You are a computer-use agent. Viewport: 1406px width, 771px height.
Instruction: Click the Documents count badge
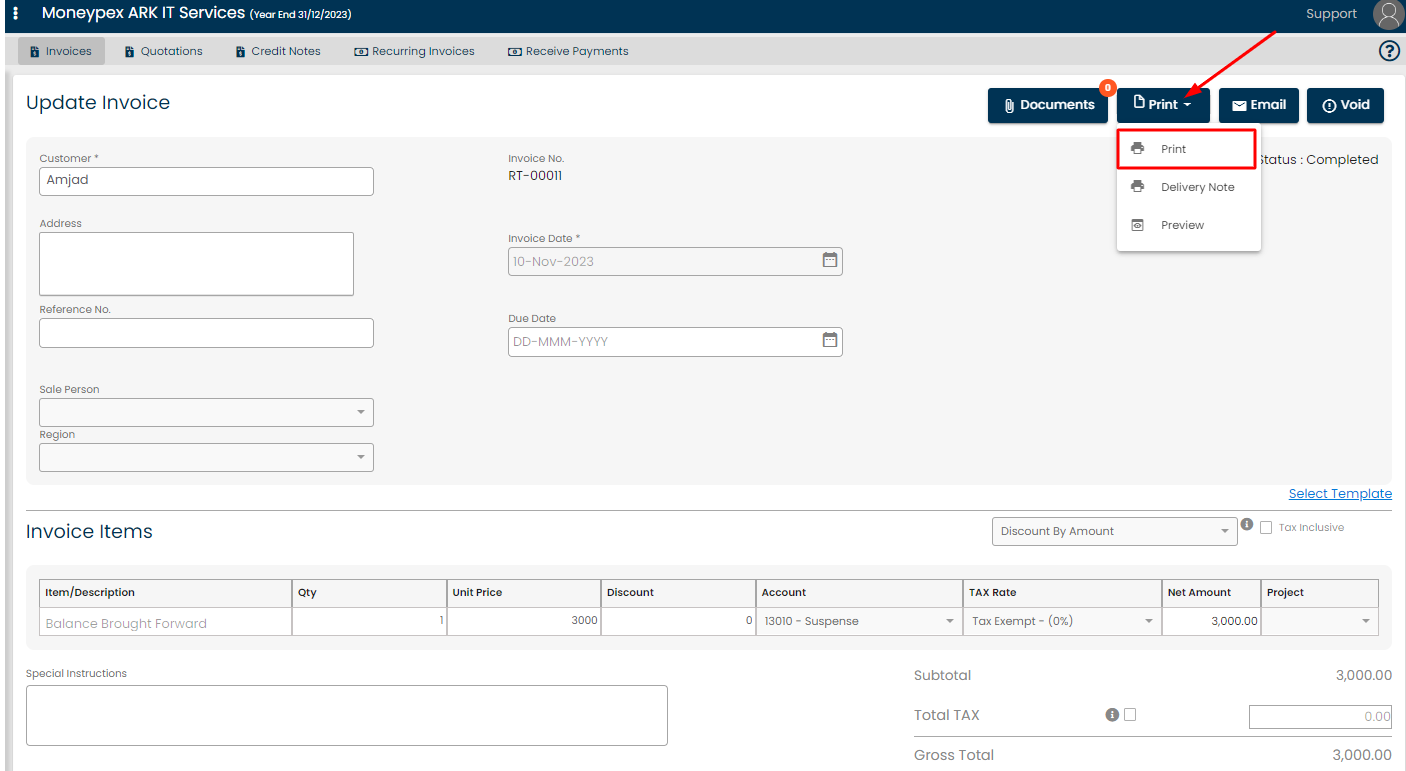[1107, 88]
